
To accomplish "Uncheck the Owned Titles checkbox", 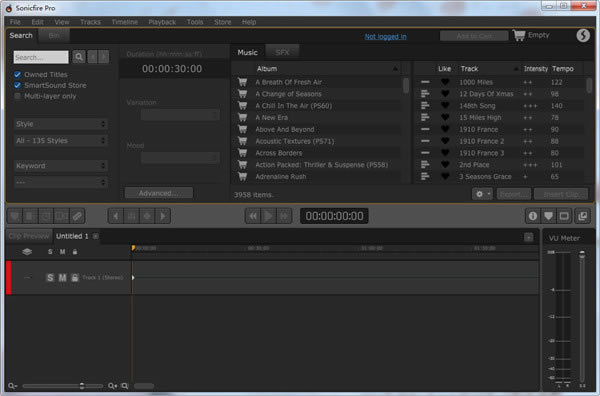I will [x=18, y=74].
